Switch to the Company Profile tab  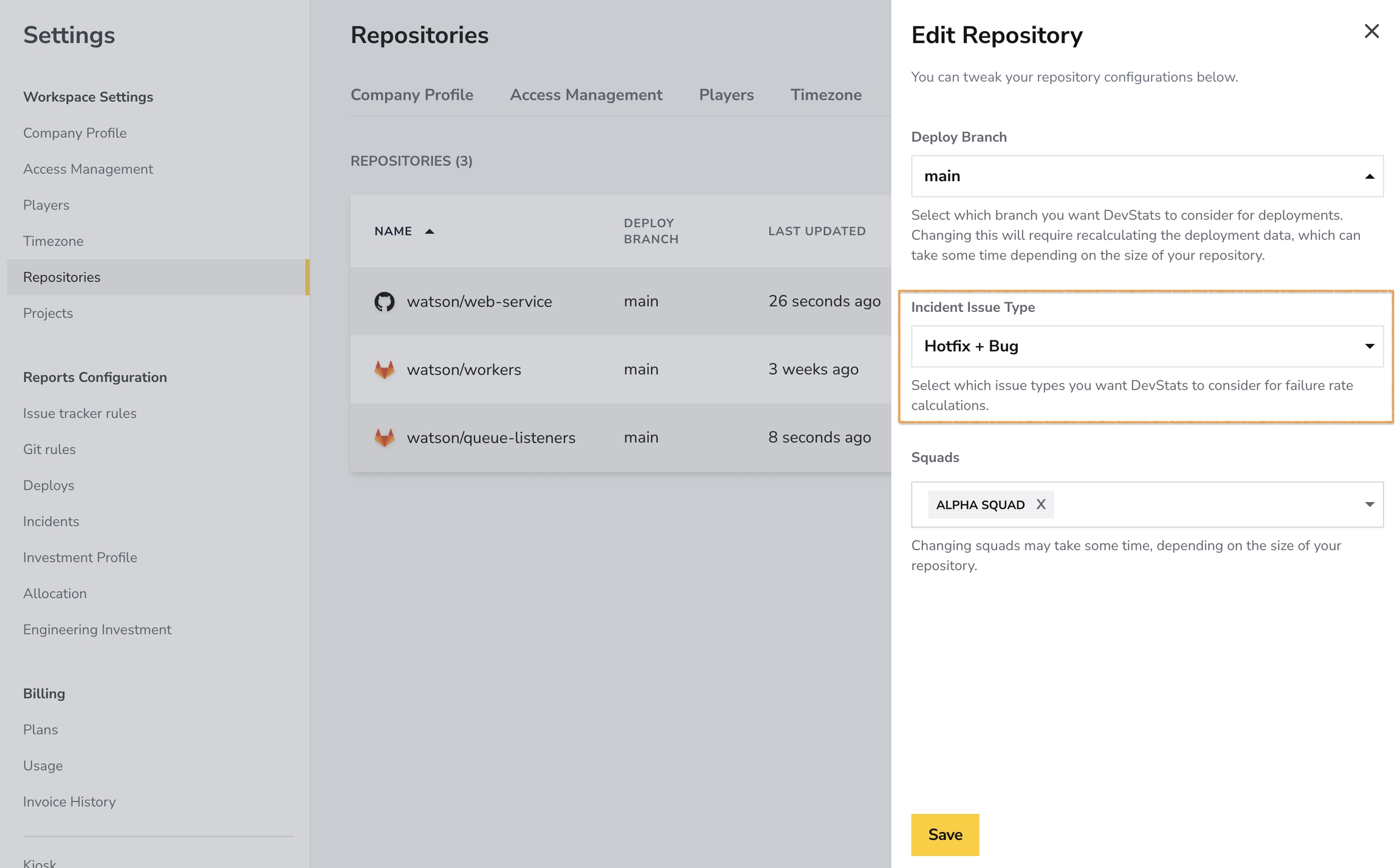coord(412,95)
